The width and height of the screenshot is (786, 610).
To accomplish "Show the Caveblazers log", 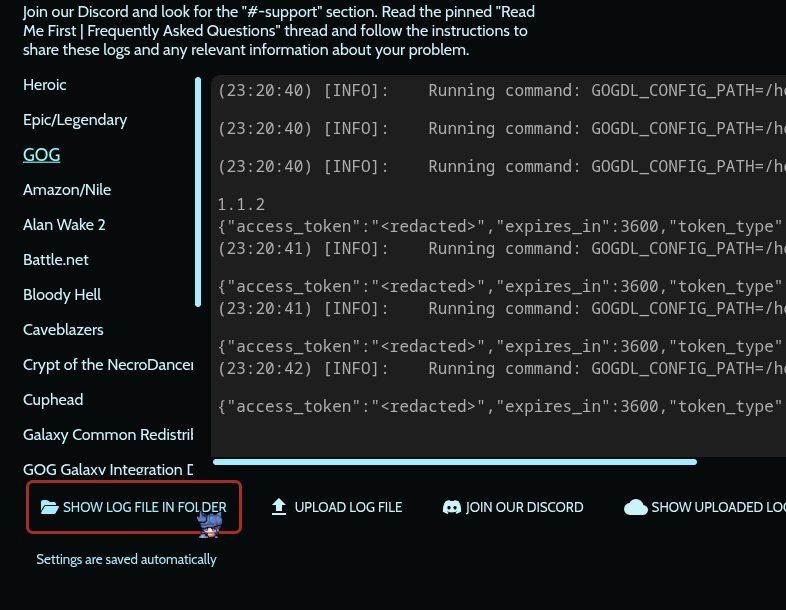I will pos(63,330).
